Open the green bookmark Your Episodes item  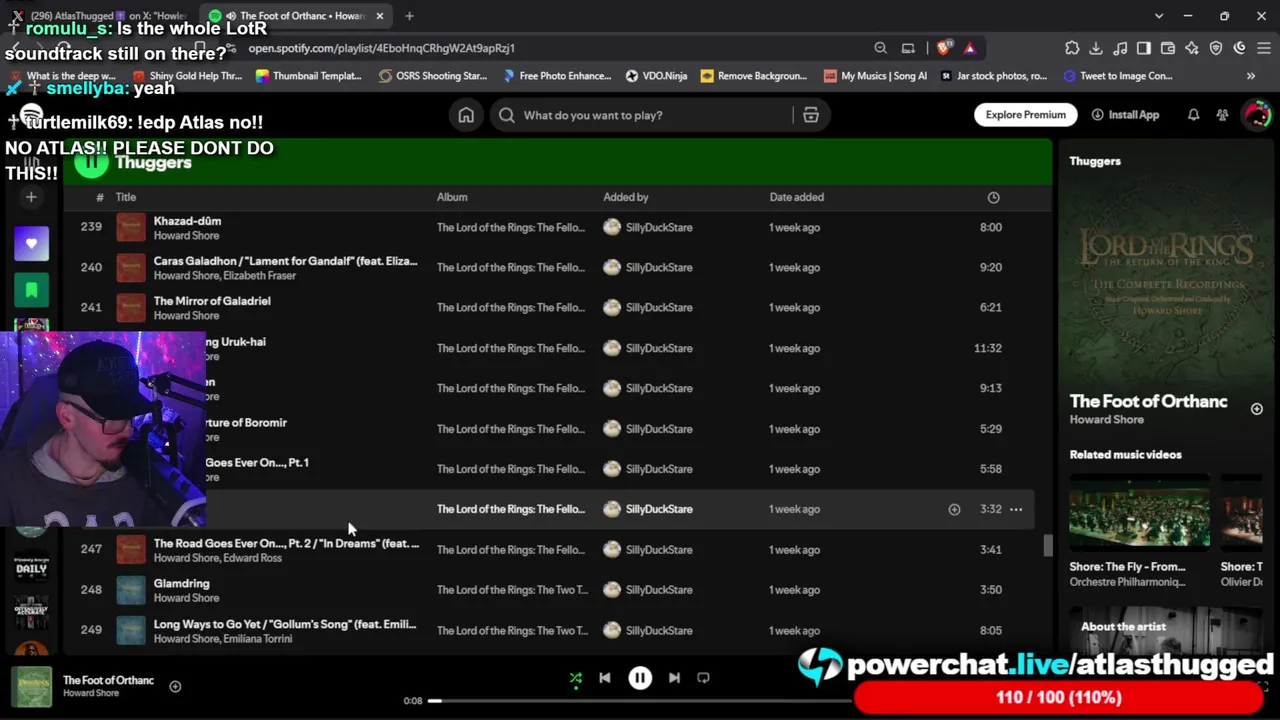tap(31, 290)
